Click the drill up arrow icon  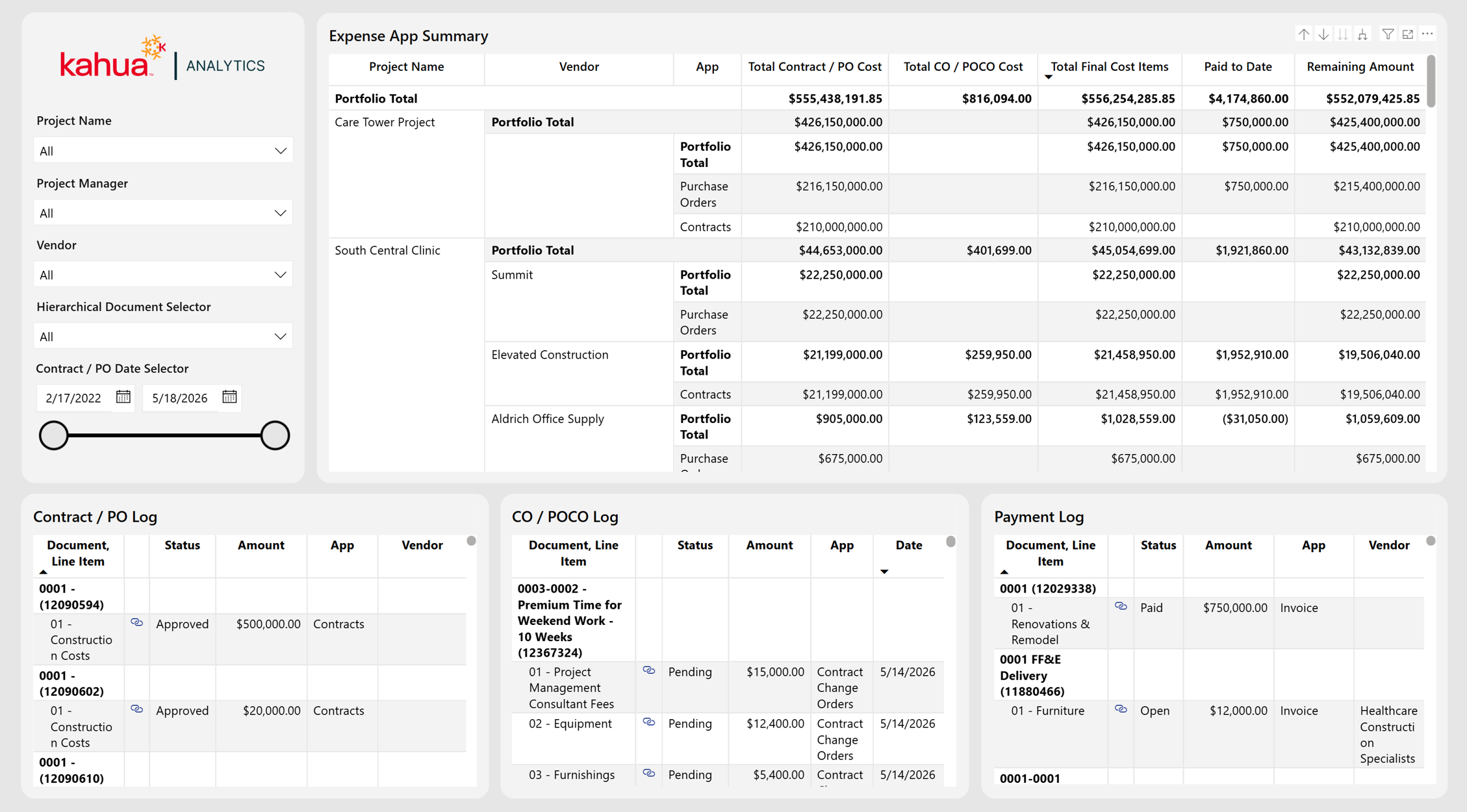[1303, 34]
